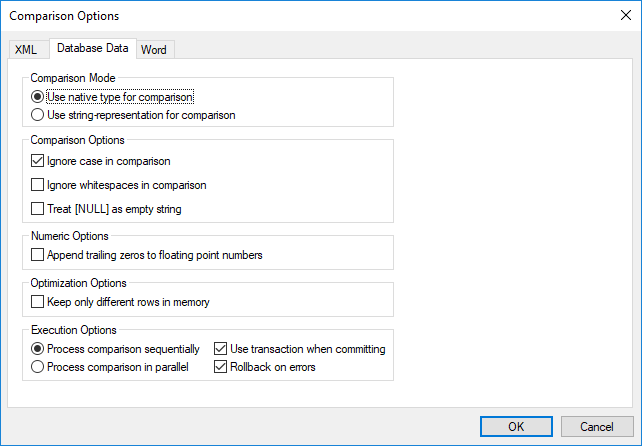642x446 pixels.
Task: Select native type comparison mode
Action: click(x=38, y=98)
